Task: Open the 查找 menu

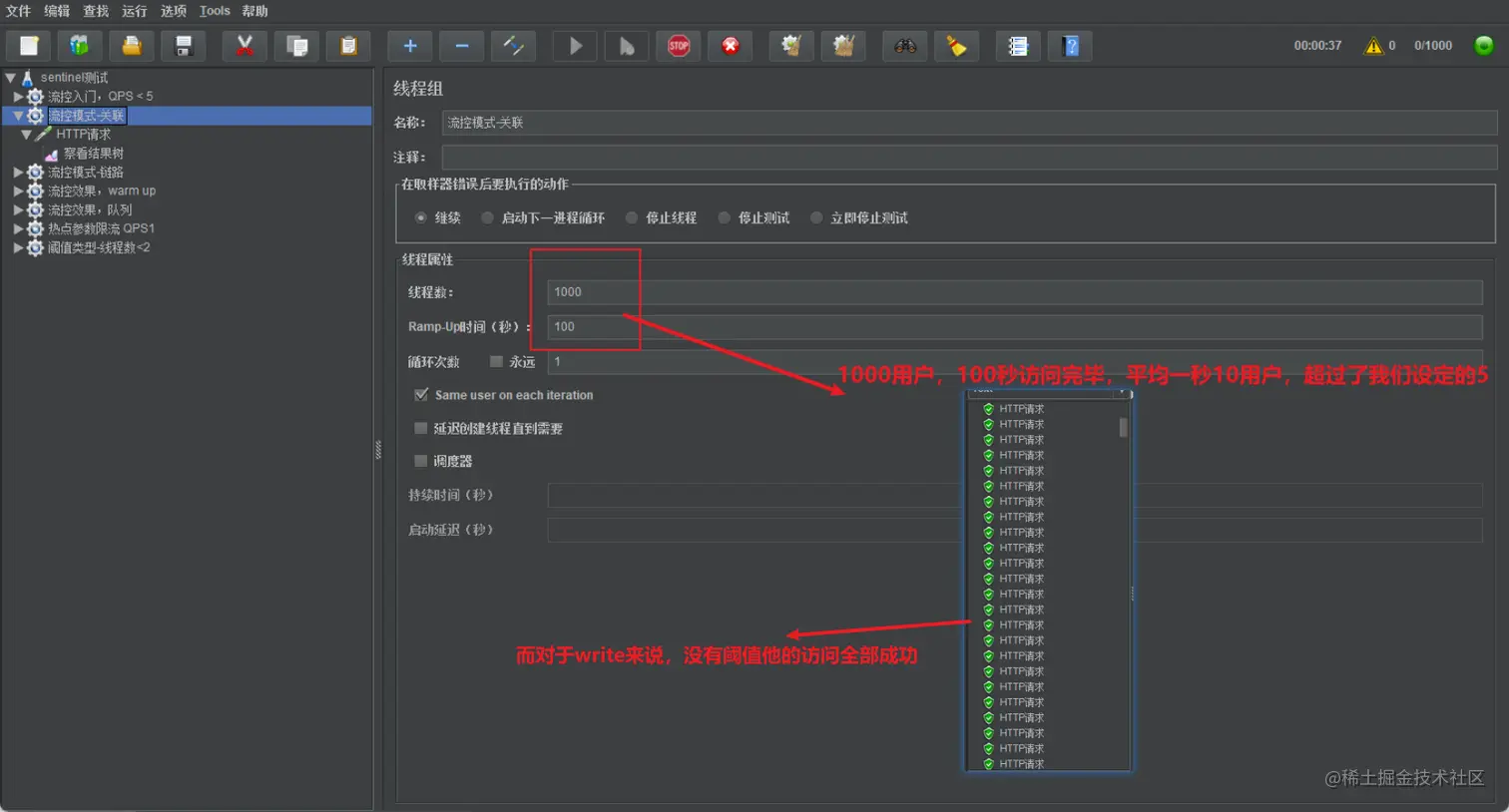Action: coord(96,11)
